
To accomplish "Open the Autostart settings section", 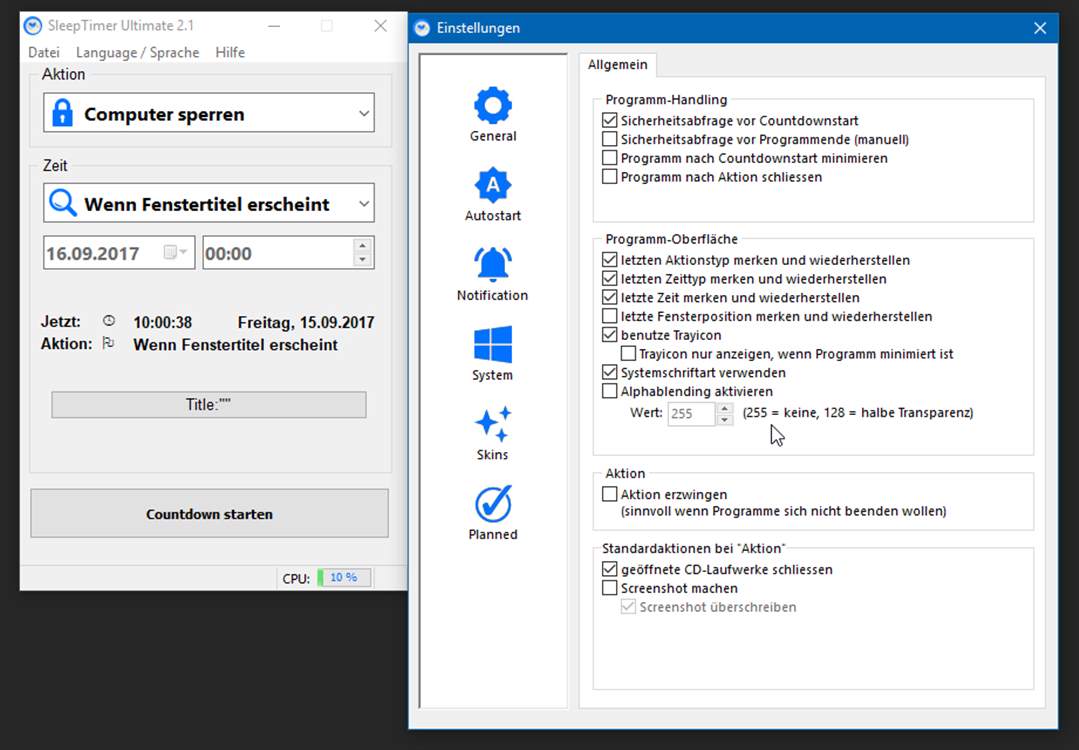I will pos(493,194).
